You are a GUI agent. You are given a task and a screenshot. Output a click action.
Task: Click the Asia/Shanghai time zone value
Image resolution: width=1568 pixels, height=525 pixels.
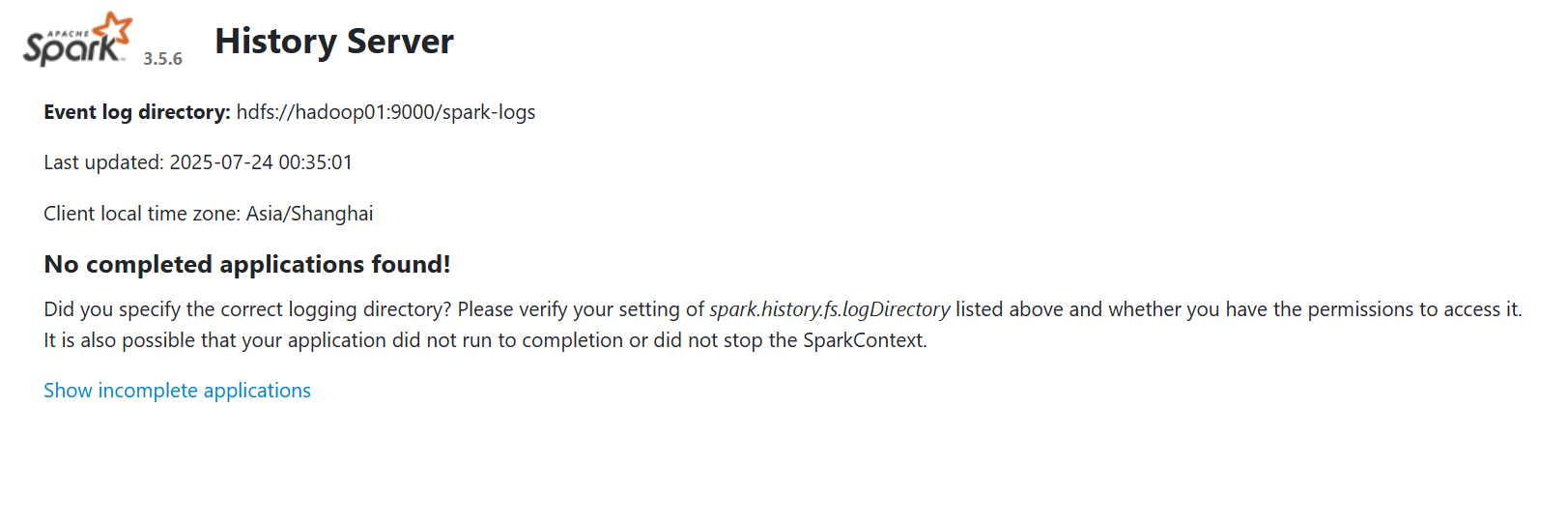coord(309,214)
